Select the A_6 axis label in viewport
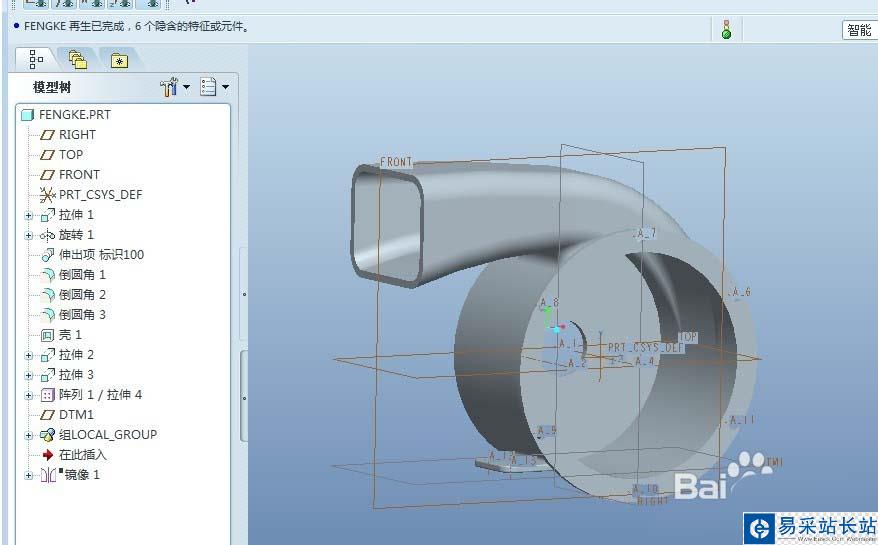This screenshot has width=878, height=545. point(740,292)
